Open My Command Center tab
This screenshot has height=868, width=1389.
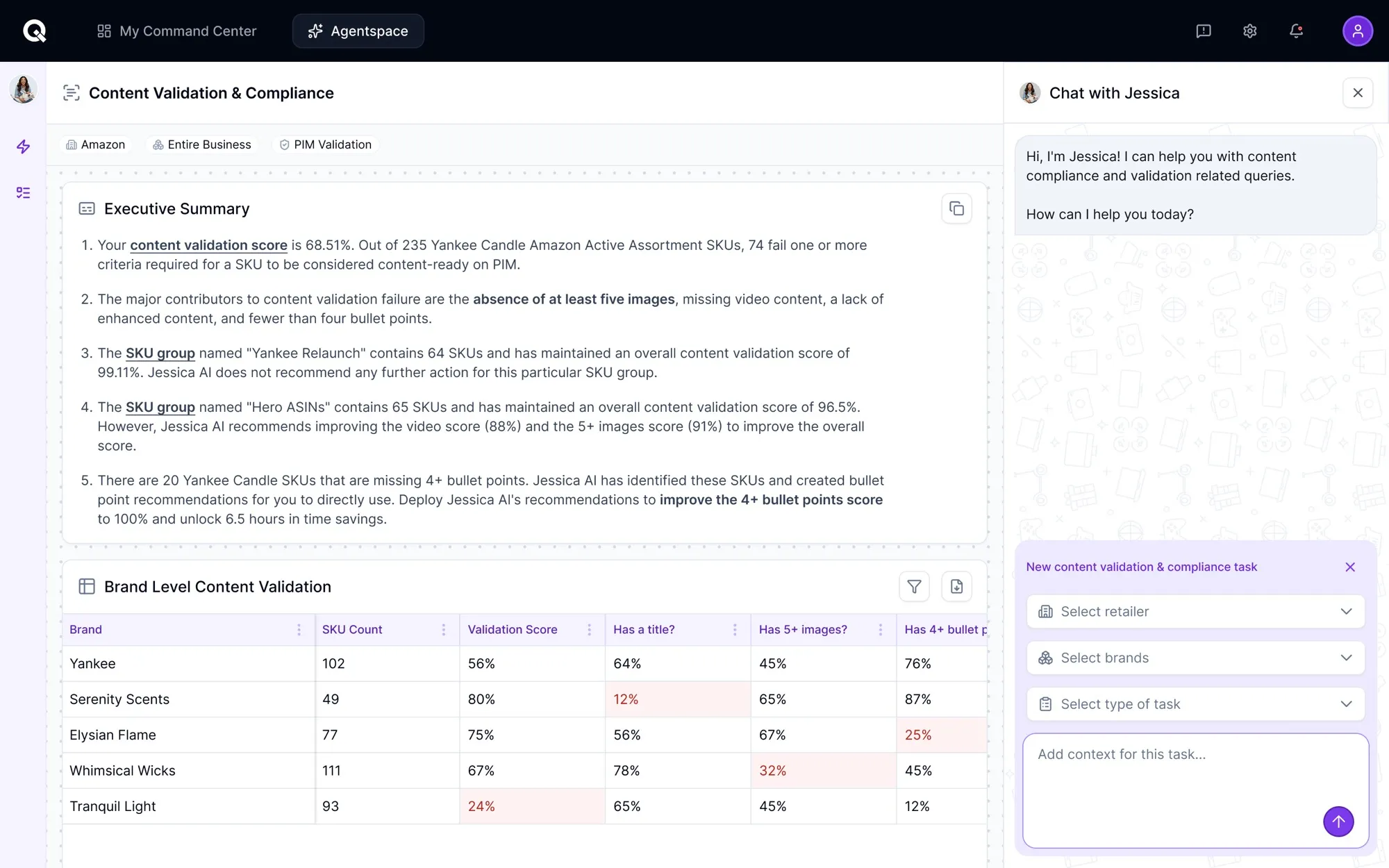pyautogui.click(x=177, y=31)
